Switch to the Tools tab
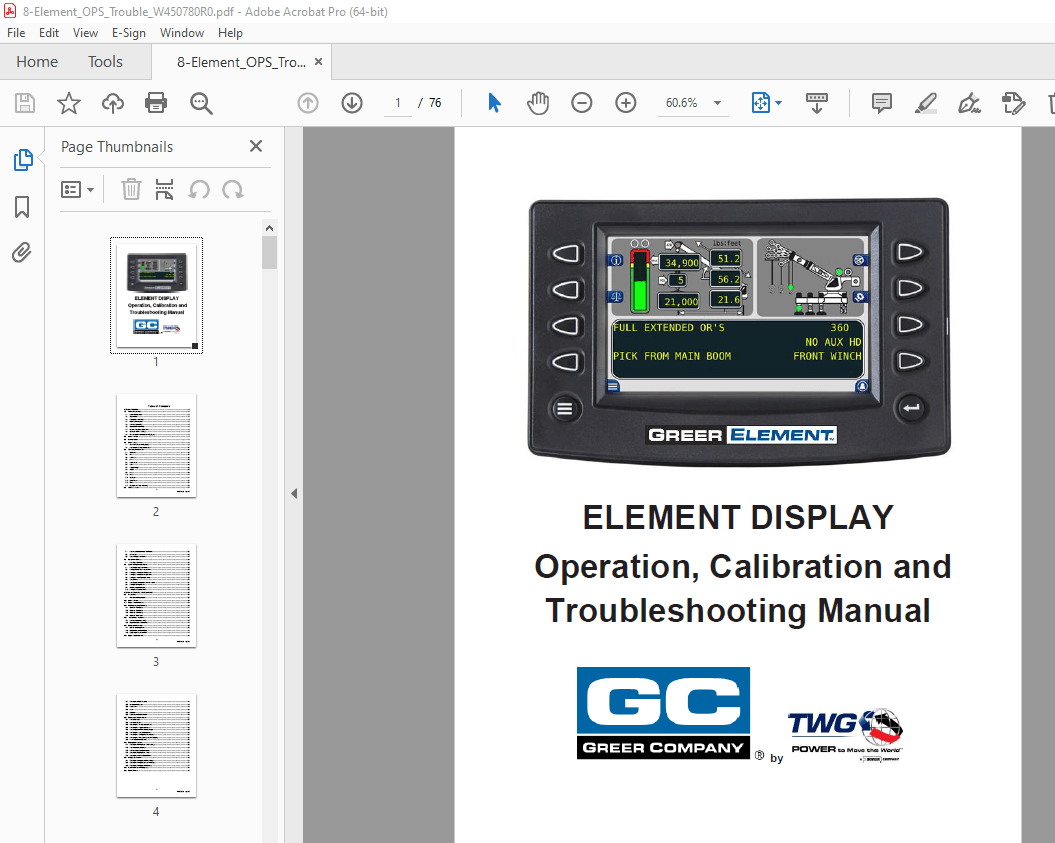1055x843 pixels. (x=105, y=61)
